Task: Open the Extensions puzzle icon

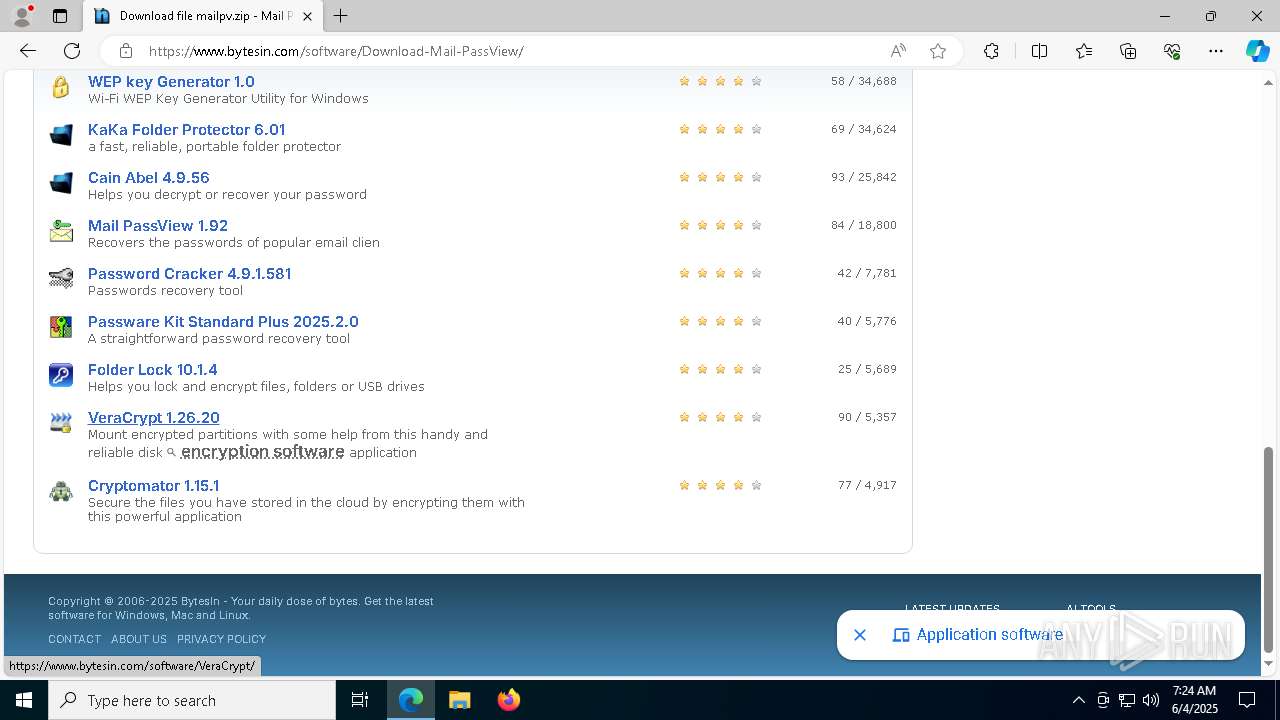Action: coord(991,51)
